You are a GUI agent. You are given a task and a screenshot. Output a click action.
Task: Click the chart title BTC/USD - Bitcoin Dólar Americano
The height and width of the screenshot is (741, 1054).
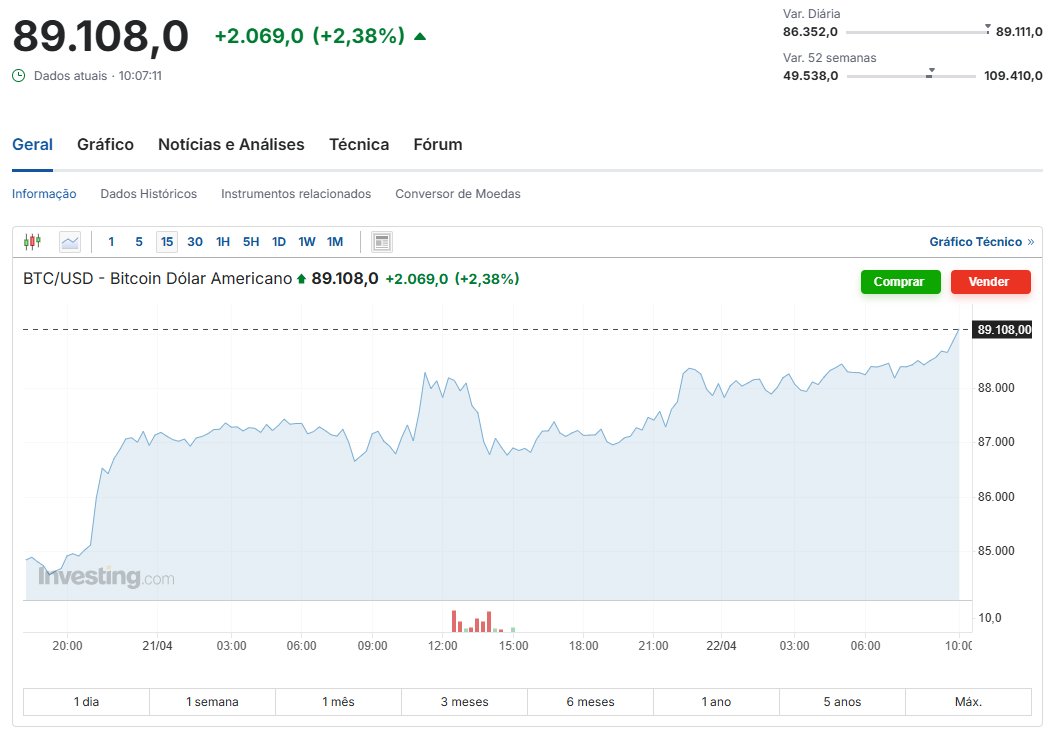point(157,278)
